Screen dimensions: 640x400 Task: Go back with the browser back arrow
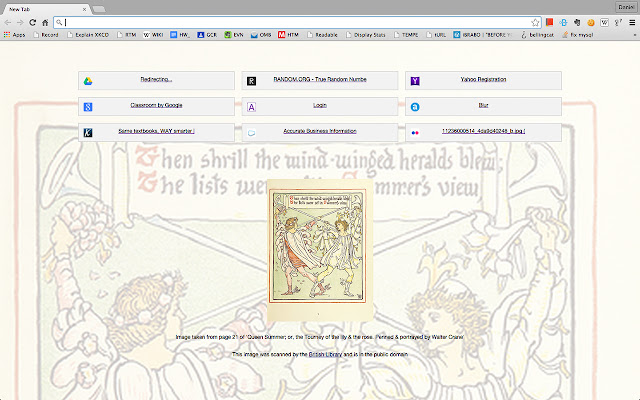pos(8,22)
